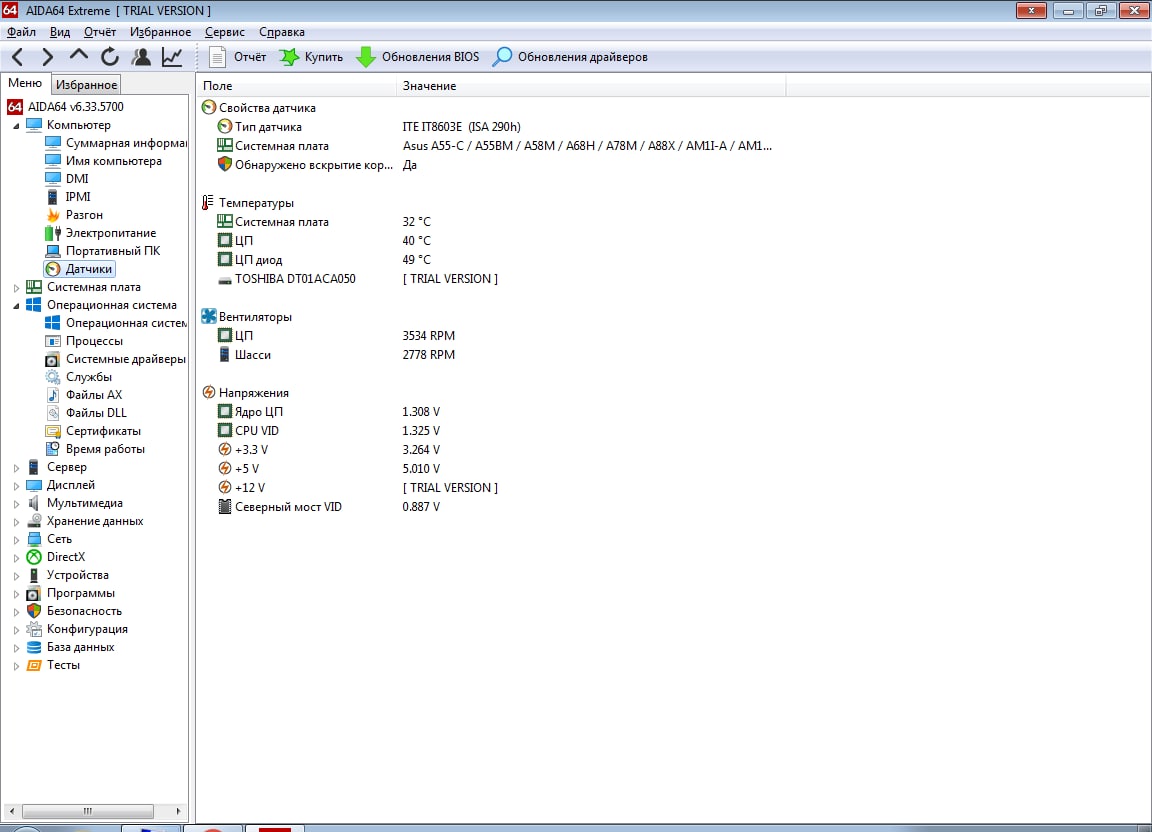1152x832 pixels.
Task: Select the Устройства tree item
Action: pos(68,575)
